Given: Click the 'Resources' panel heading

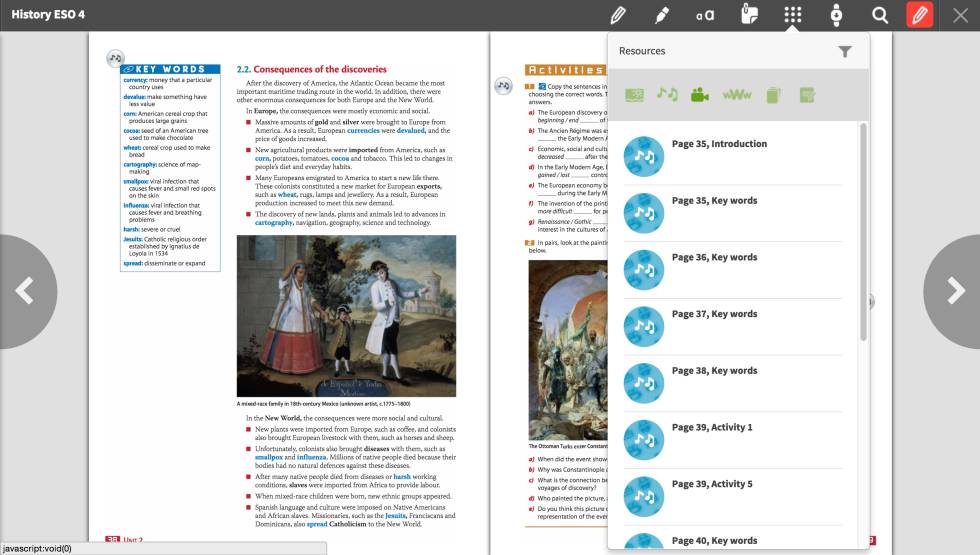Looking at the screenshot, I should coord(642,51).
